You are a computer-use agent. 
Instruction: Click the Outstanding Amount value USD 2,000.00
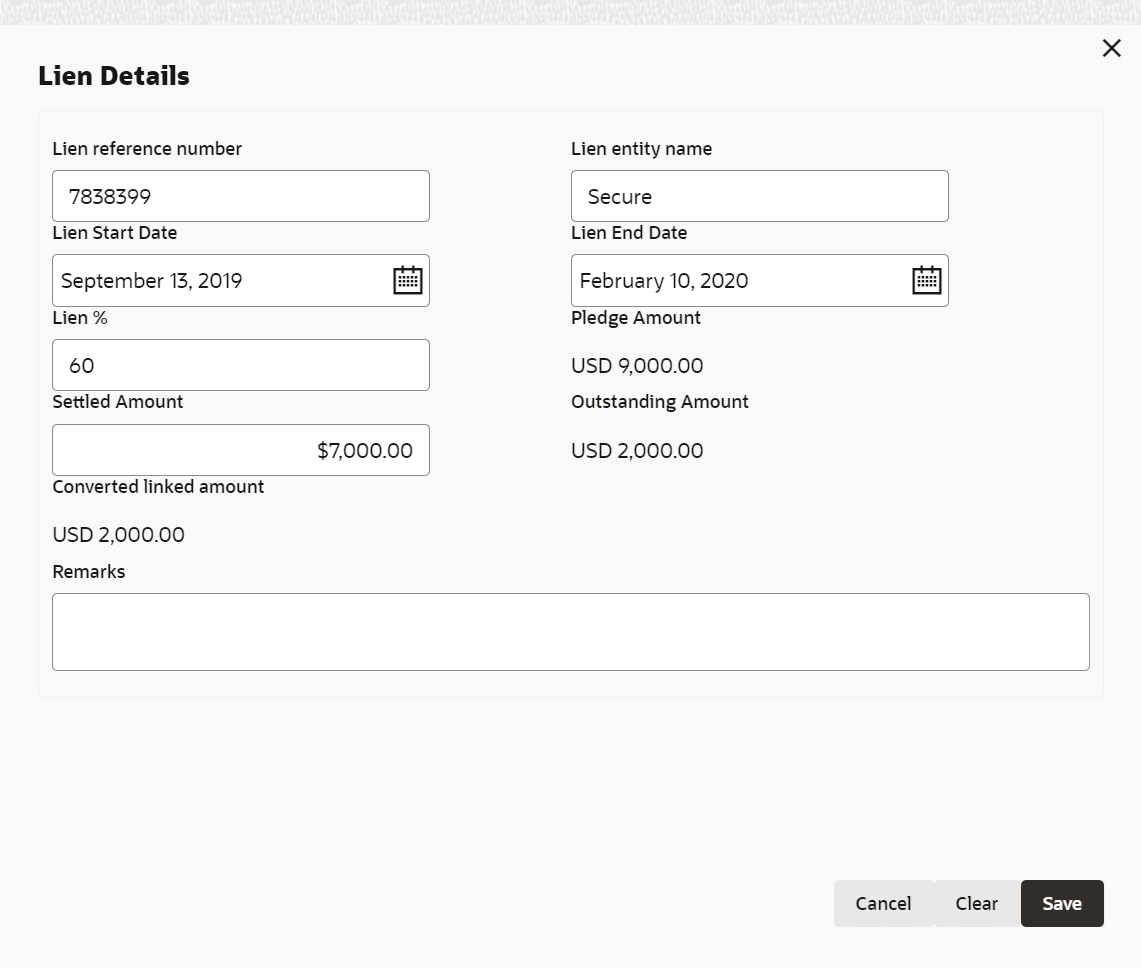click(x=637, y=451)
